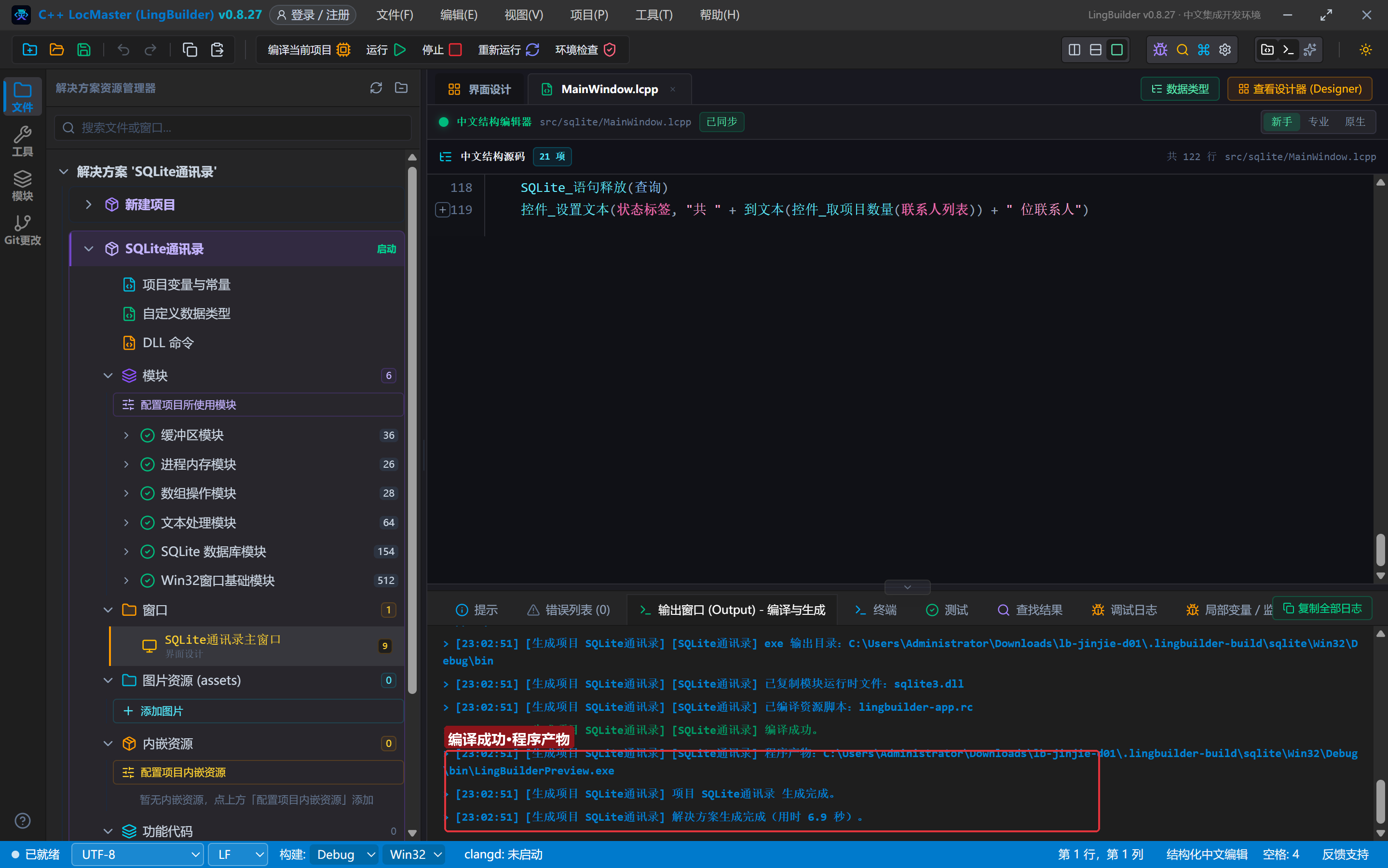Open 查看设计器 (Designer) button

[x=1300, y=89]
